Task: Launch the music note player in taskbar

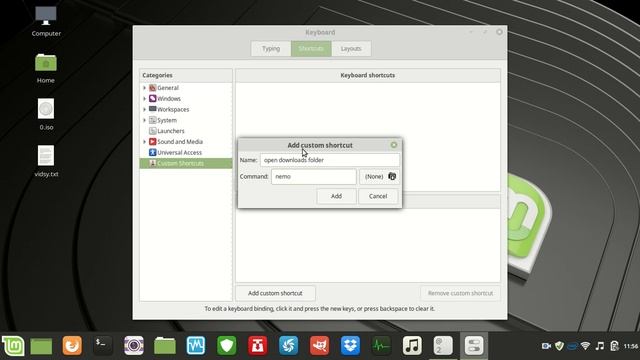Action: pyautogui.click(x=412, y=346)
